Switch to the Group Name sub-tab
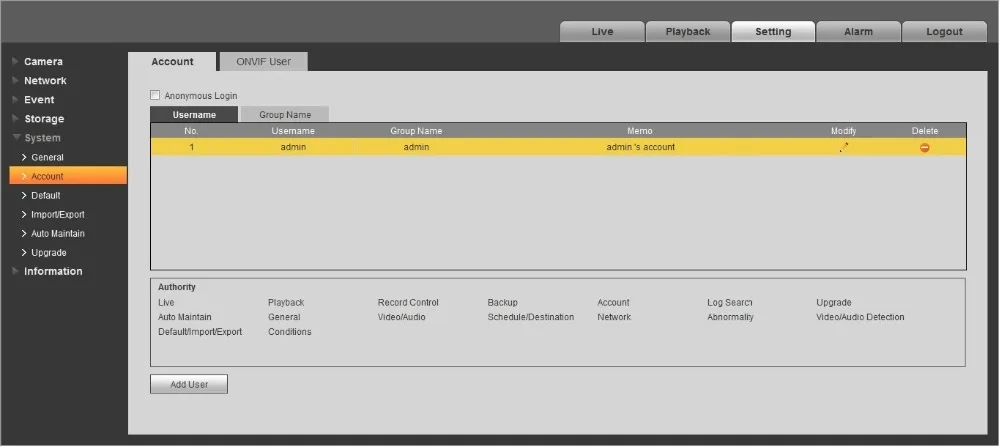 285,115
